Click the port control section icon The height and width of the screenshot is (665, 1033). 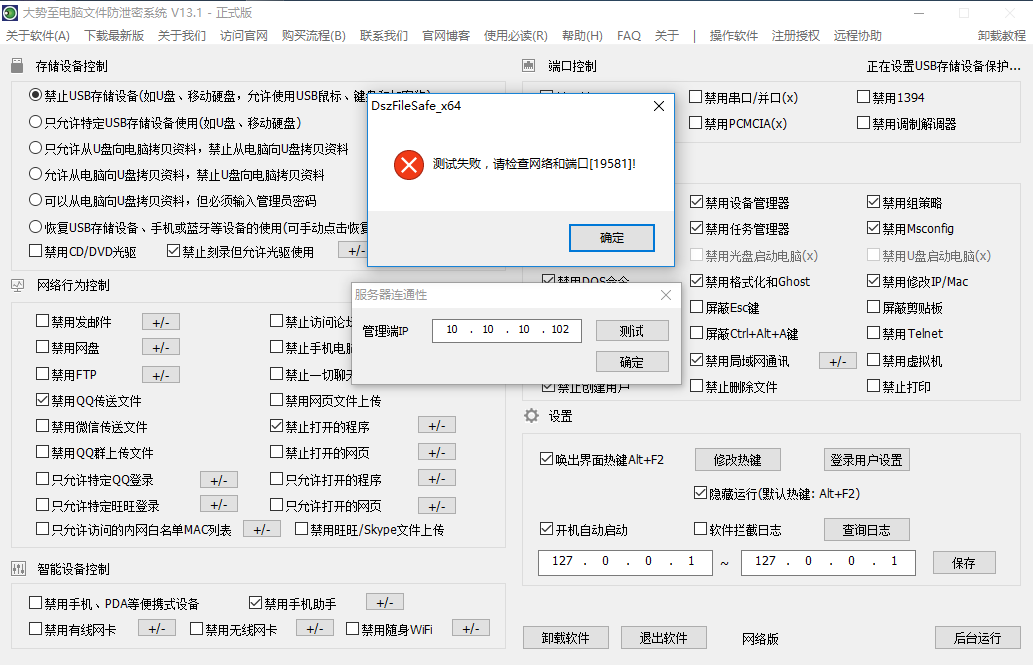(528, 65)
